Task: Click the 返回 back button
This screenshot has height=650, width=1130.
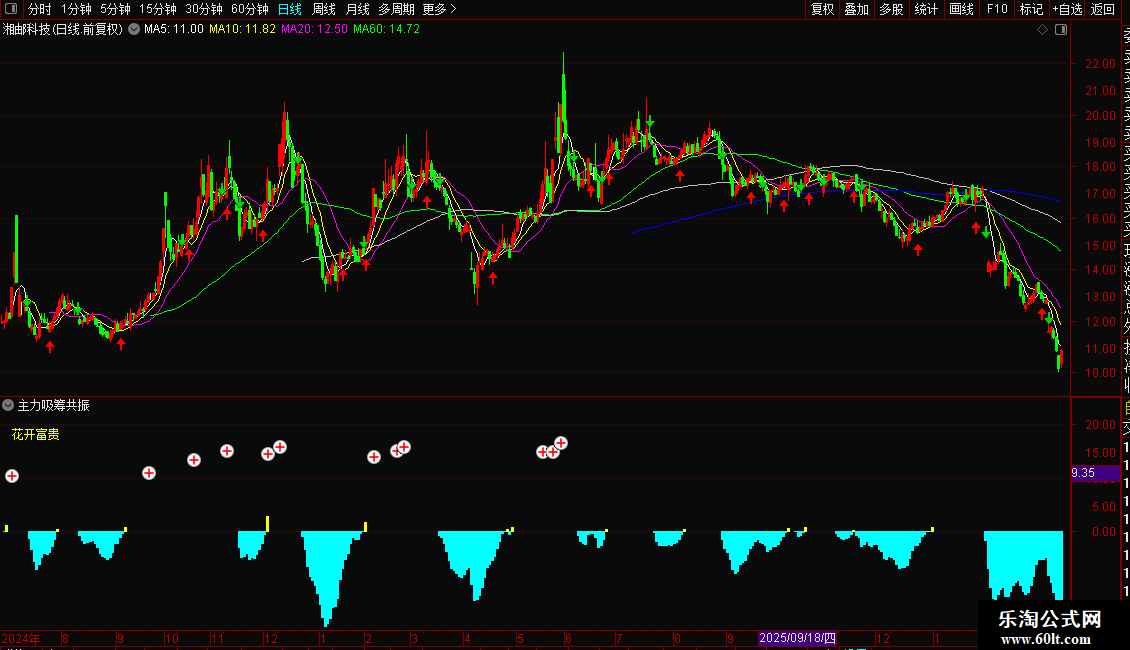Action: 1103,9
